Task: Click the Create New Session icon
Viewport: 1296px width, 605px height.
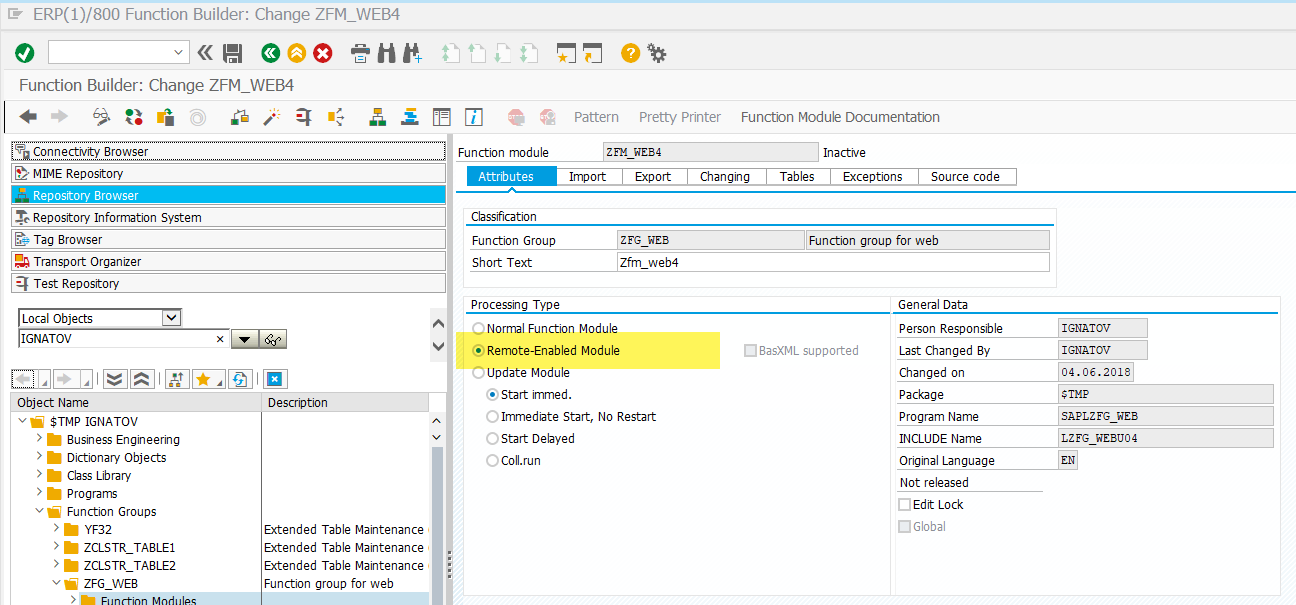Action: tap(567, 53)
